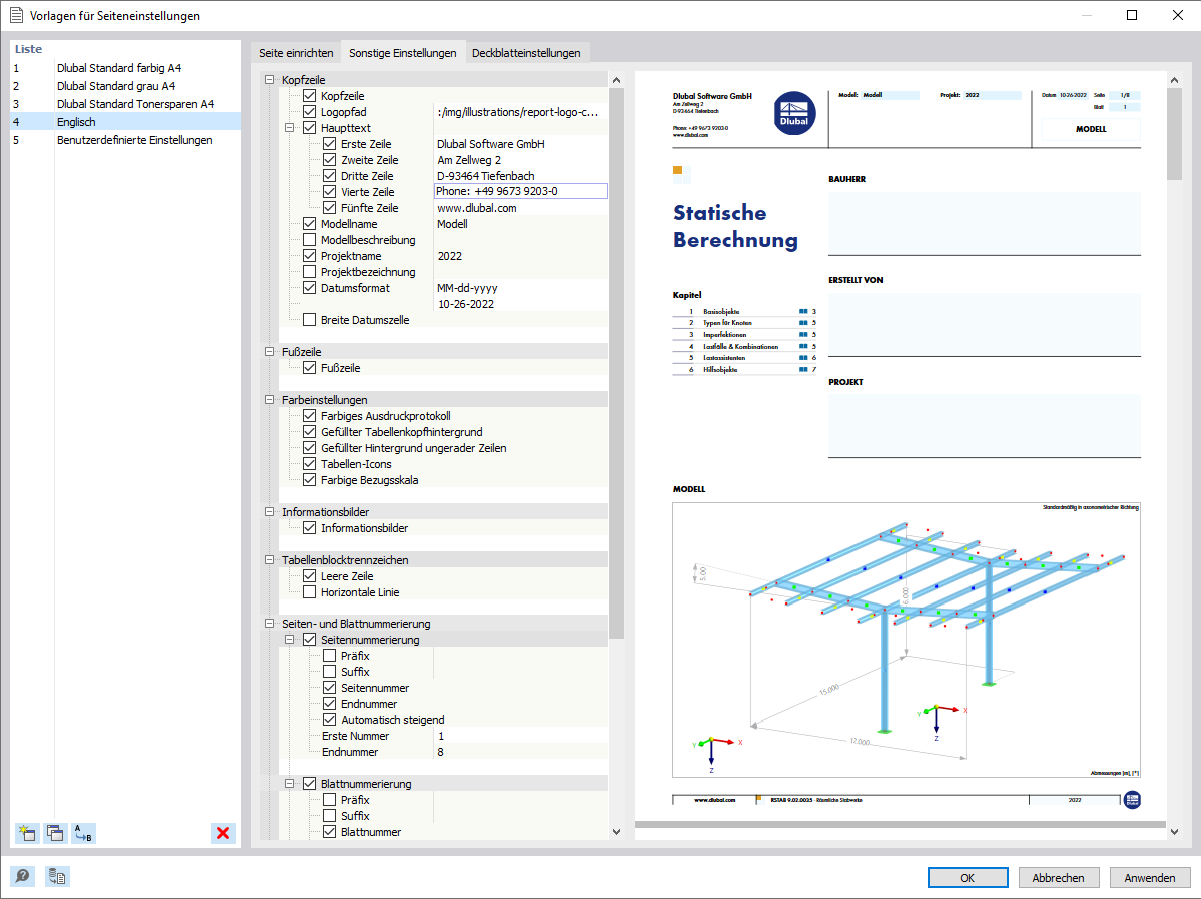This screenshot has height=899, width=1201.
Task: Uncheck the Kopfzeile checkbox
Action: (310, 96)
